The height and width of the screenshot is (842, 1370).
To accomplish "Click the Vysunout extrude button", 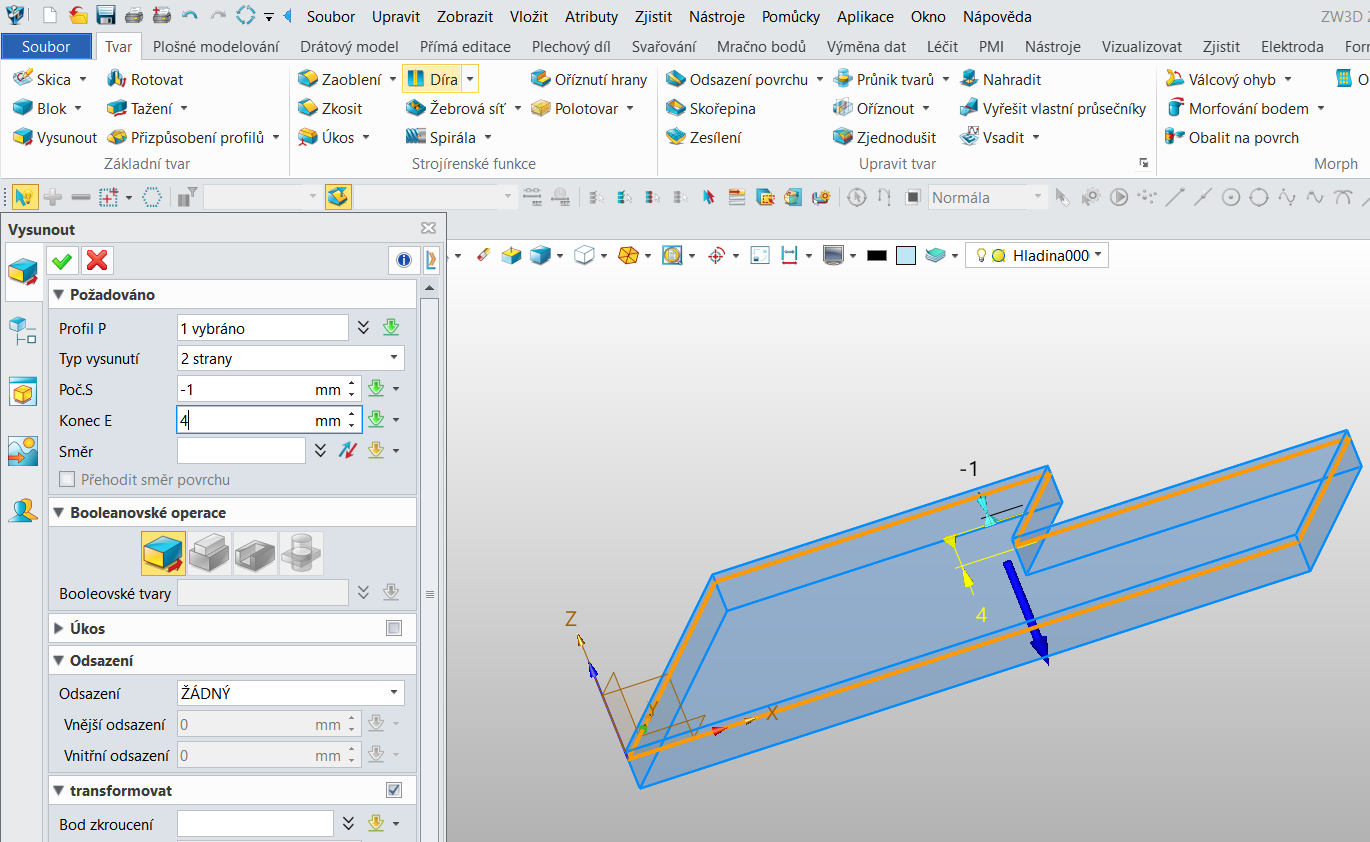I will tap(55, 137).
